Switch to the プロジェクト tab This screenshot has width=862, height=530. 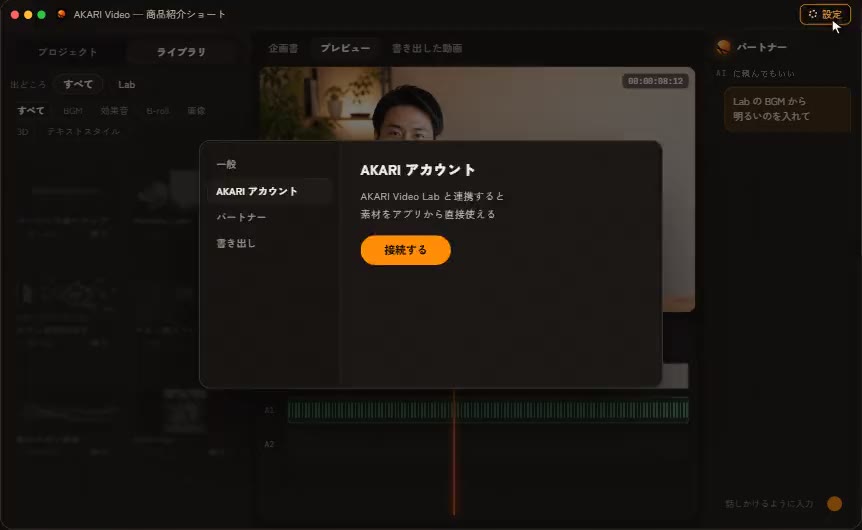click(x=68, y=52)
